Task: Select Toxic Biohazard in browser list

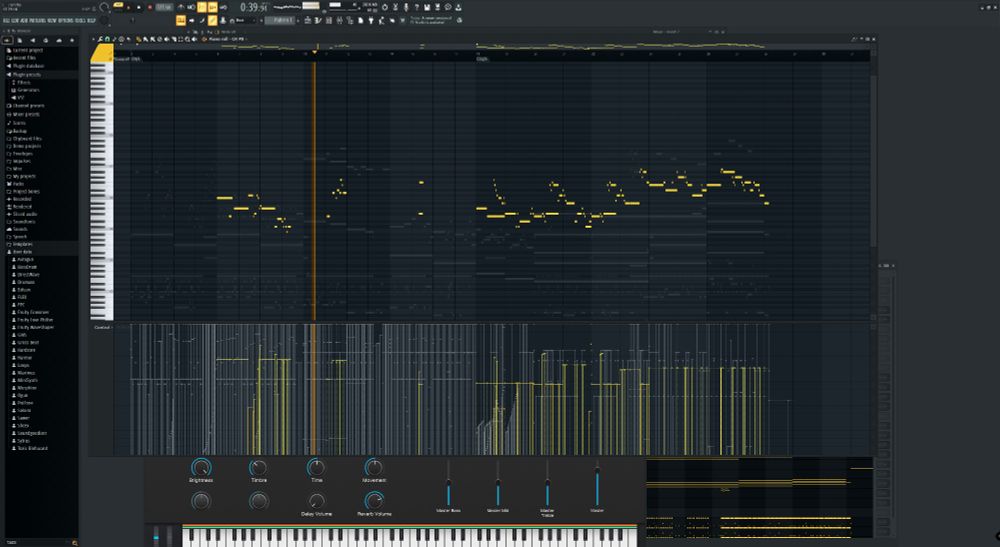Action: click(32, 448)
